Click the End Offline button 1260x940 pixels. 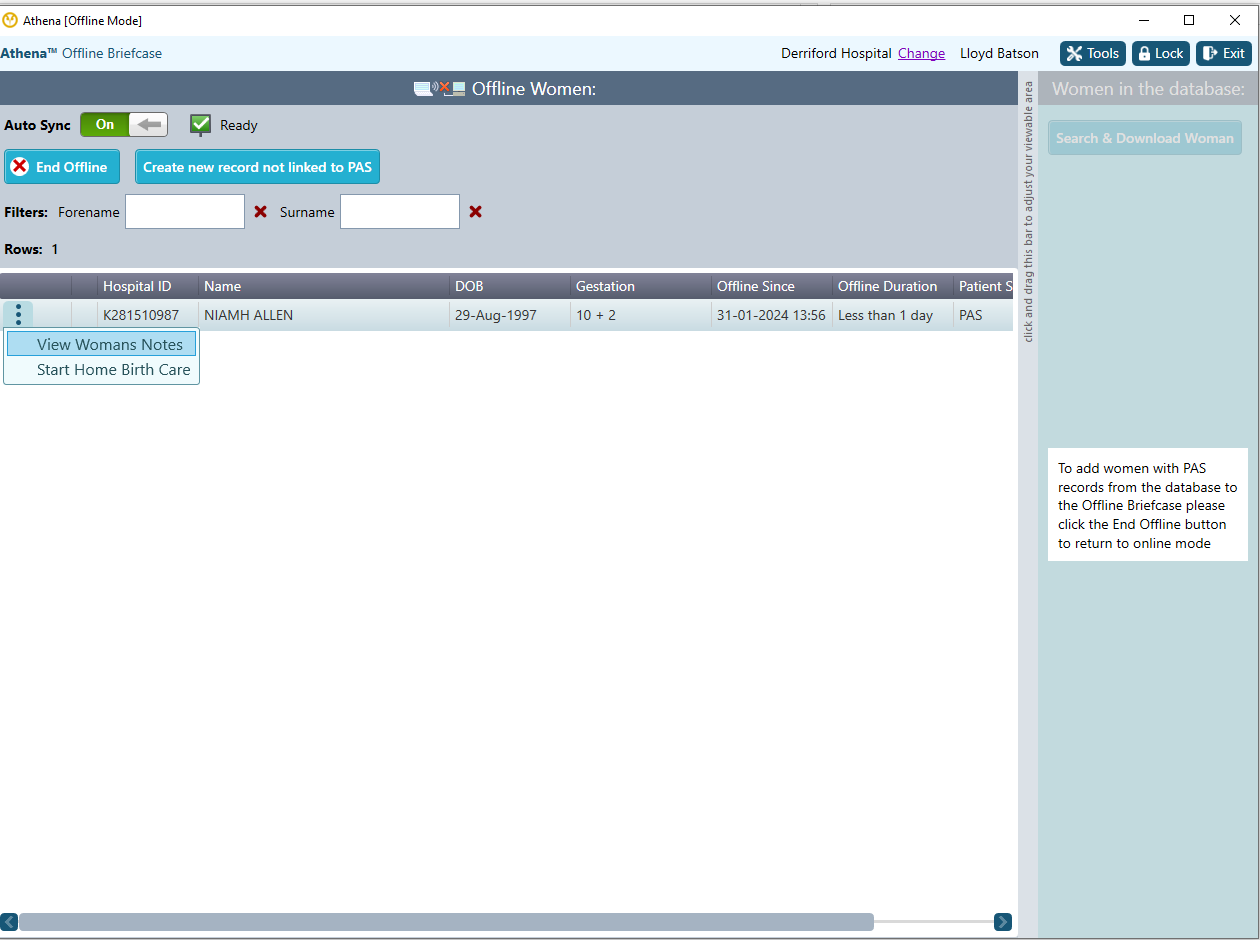(62, 167)
